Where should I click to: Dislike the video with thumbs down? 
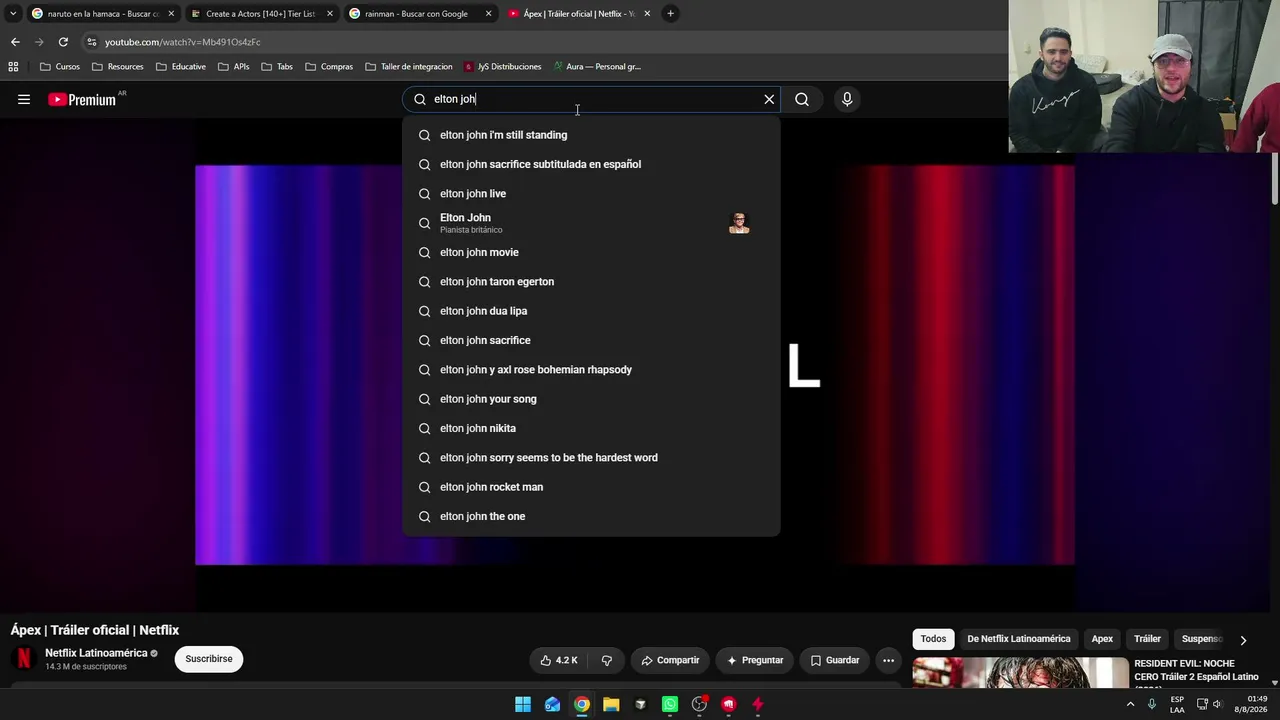point(606,660)
